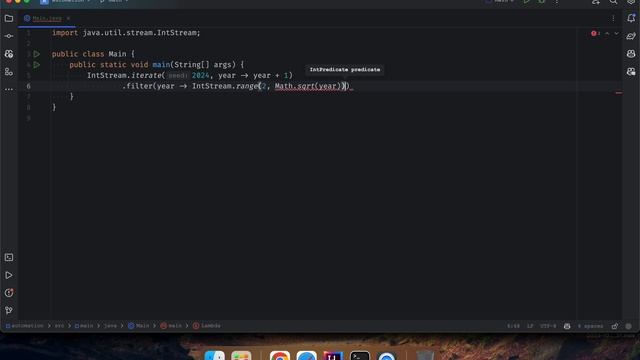Click the red error stripe mark on scrollbar

tap(619, 93)
